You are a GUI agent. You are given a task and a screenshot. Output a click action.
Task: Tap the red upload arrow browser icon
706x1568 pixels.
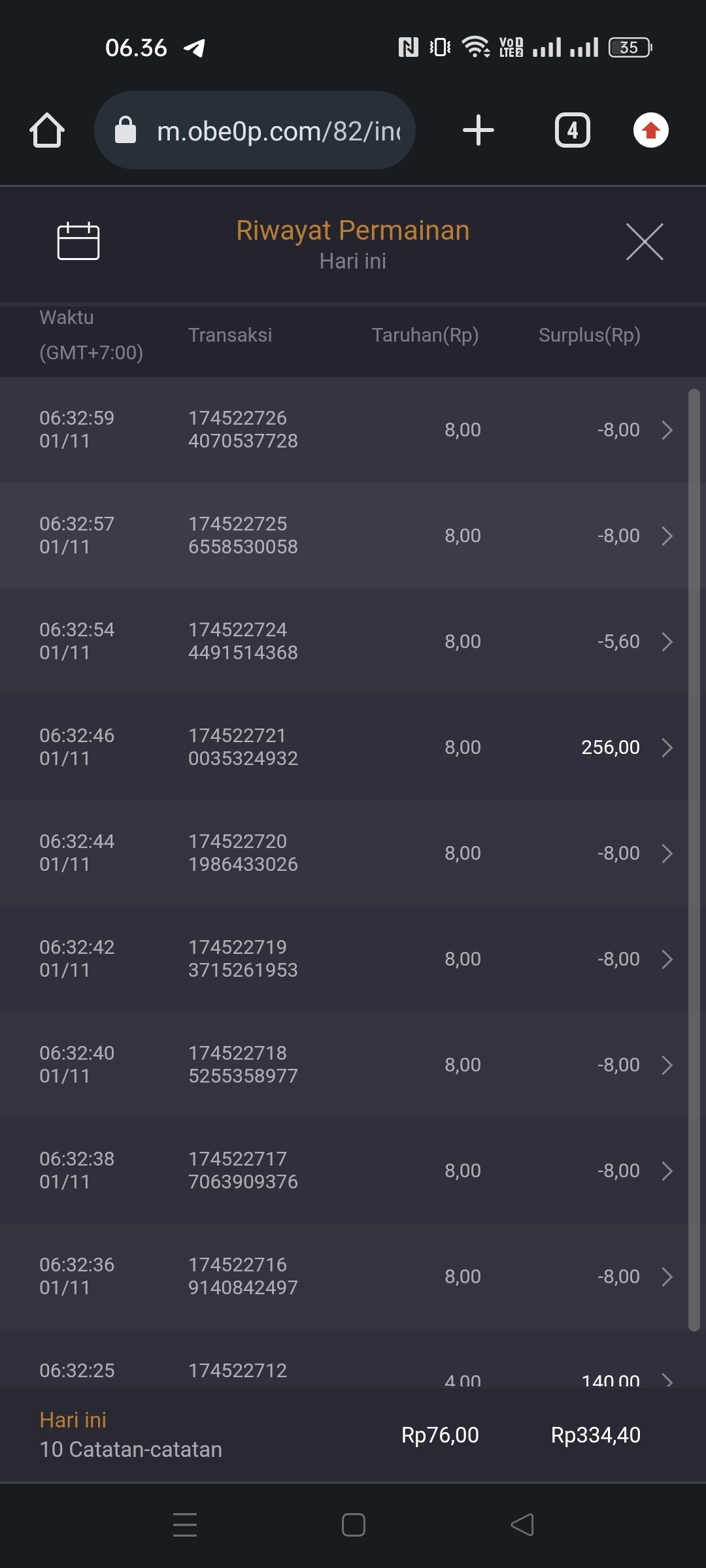point(650,130)
